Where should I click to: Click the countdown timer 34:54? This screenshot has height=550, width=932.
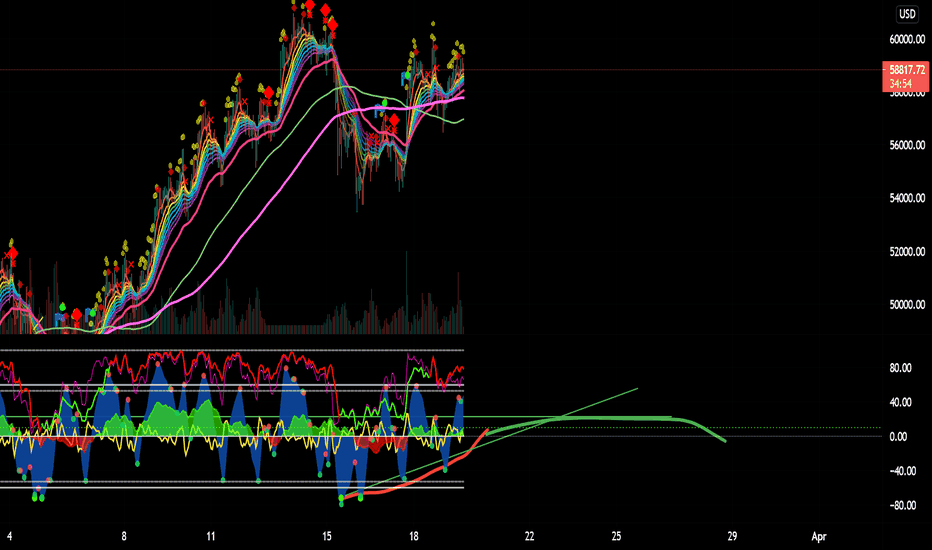(x=900, y=83)
